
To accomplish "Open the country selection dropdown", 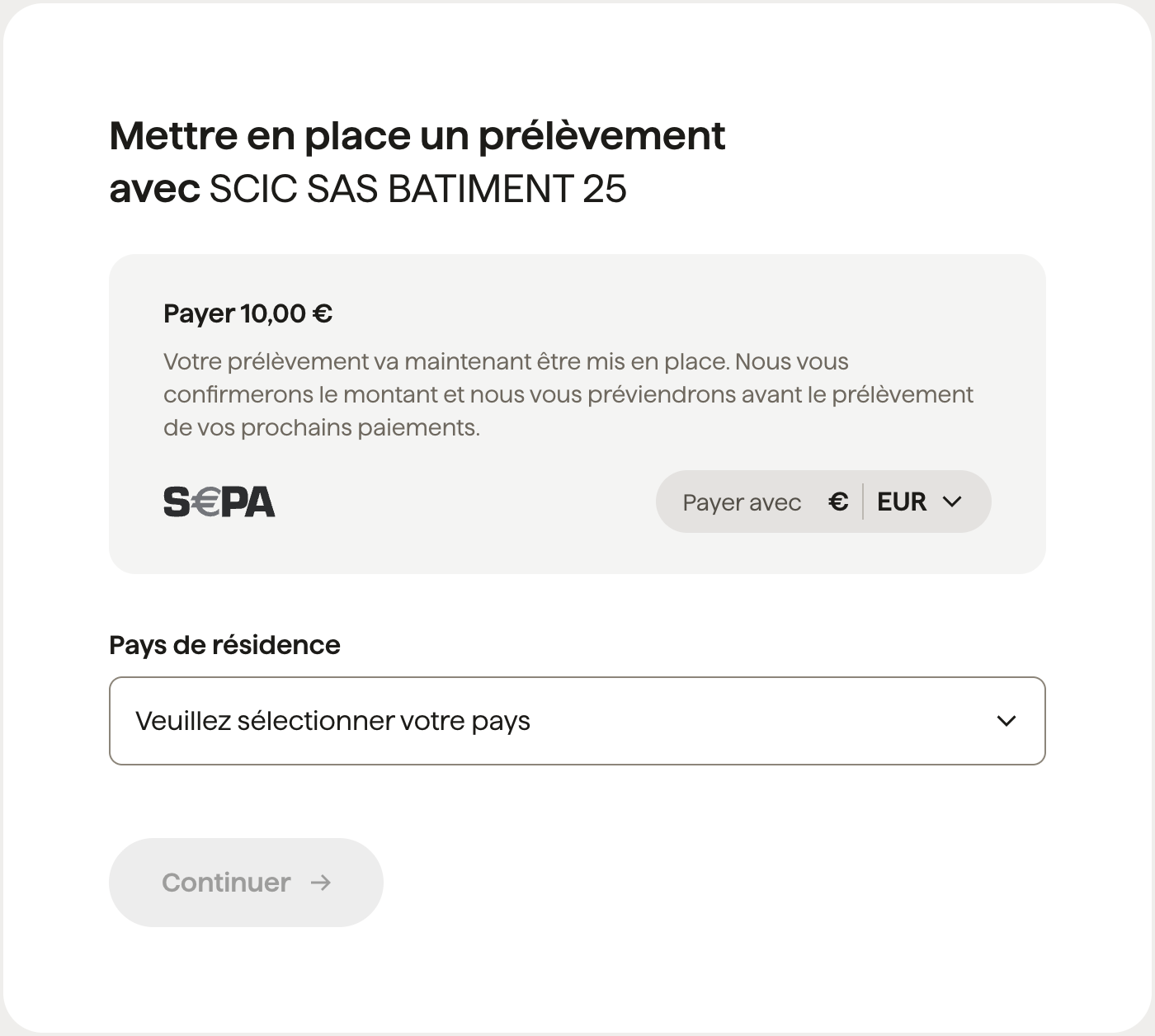I will click(577, 721).
